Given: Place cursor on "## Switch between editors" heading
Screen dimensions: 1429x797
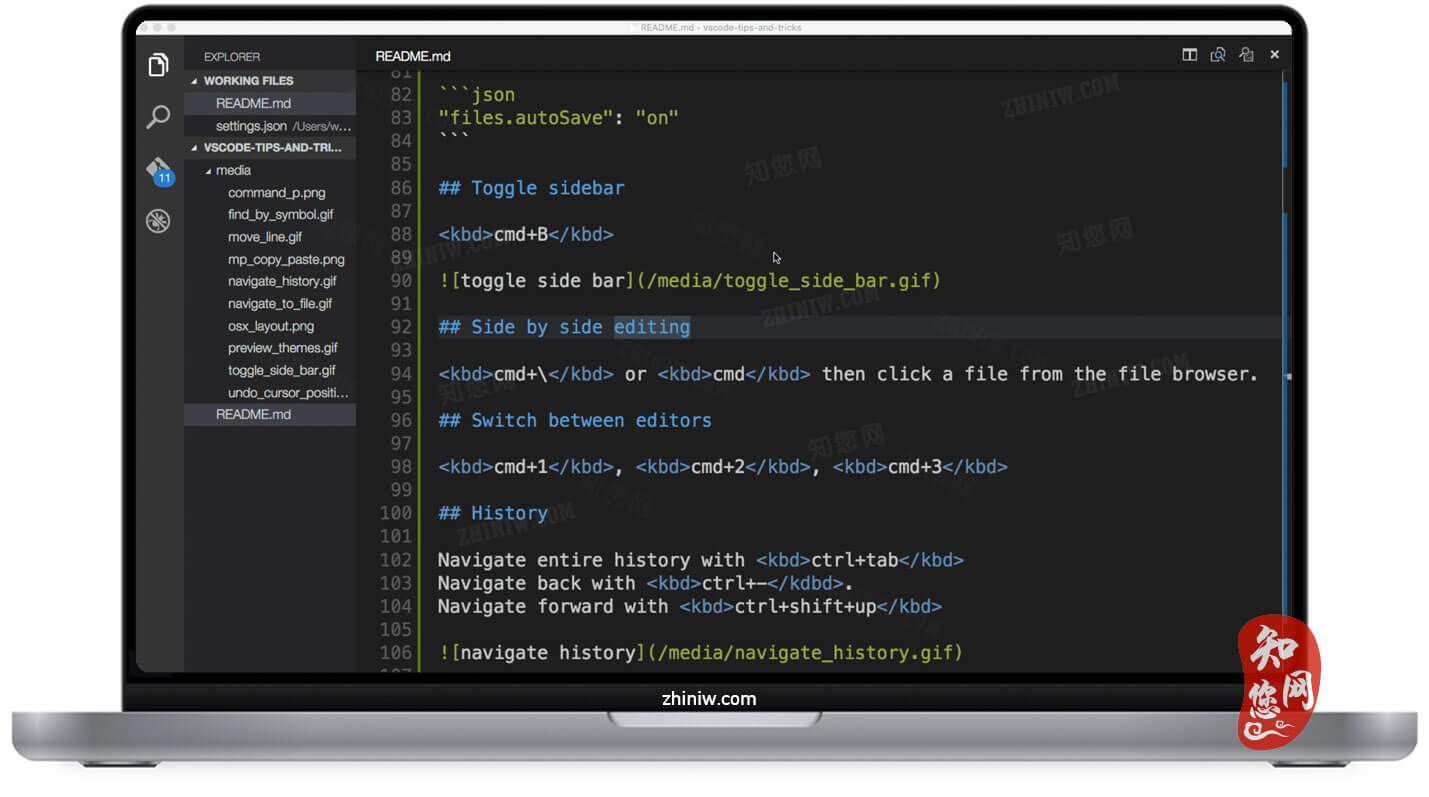Looking at the screenshot, I should pyautogui.click(x=575, y=420).
